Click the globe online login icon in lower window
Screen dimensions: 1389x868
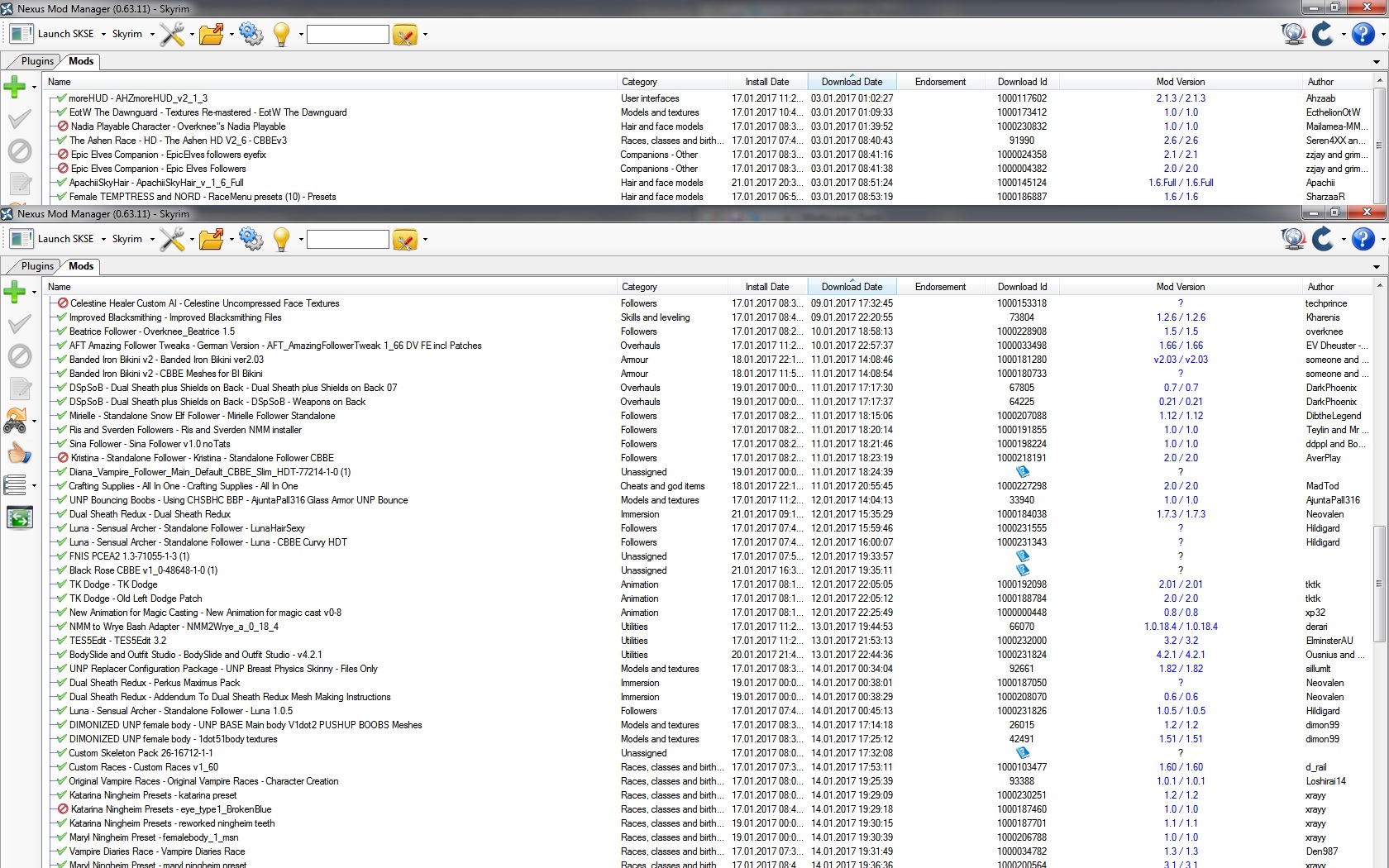pyautogui.click(x=1292, y=239)
